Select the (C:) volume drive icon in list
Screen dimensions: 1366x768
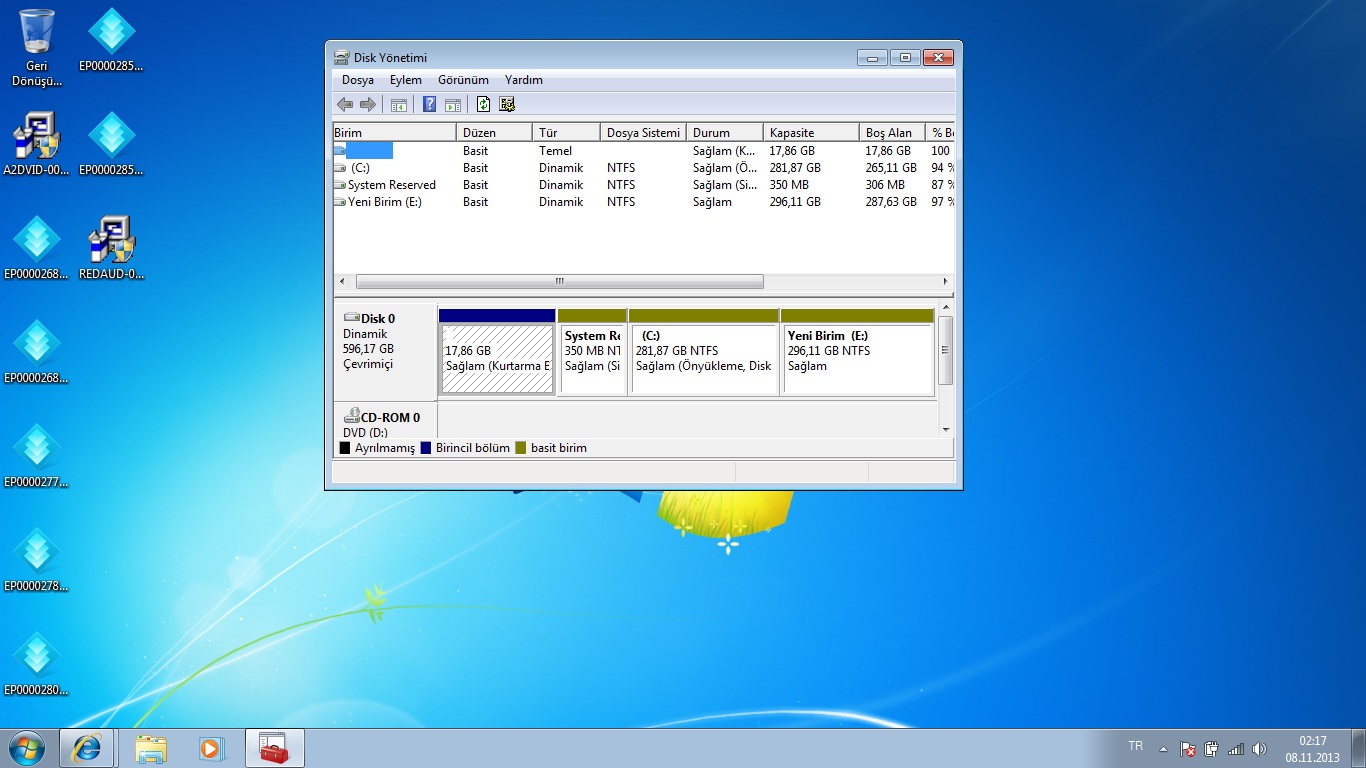[340, 168]
